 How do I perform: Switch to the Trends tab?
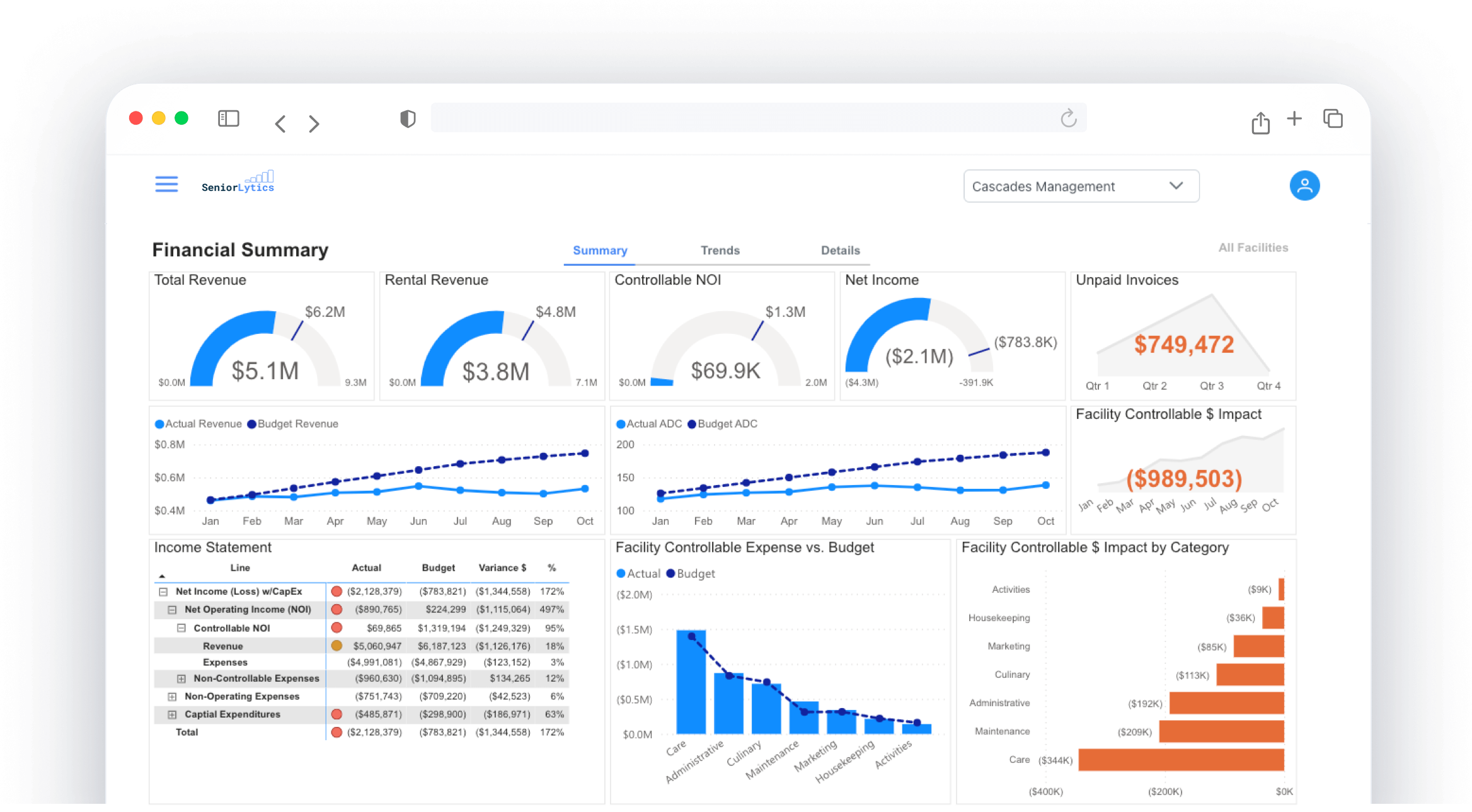tap(720, 250)
